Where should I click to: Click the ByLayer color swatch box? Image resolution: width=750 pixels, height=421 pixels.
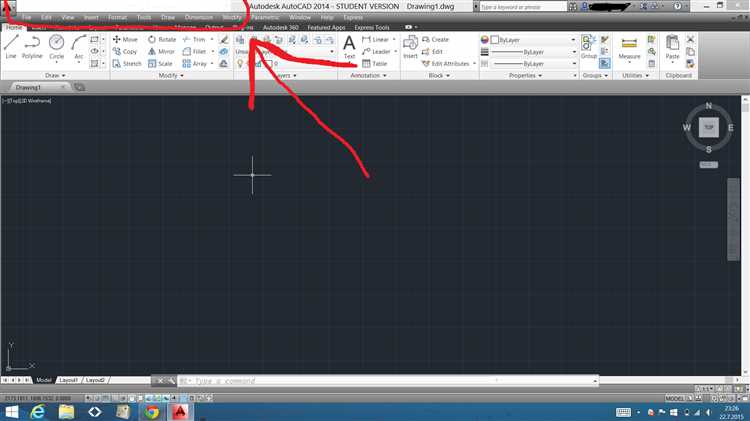point(495,40)
